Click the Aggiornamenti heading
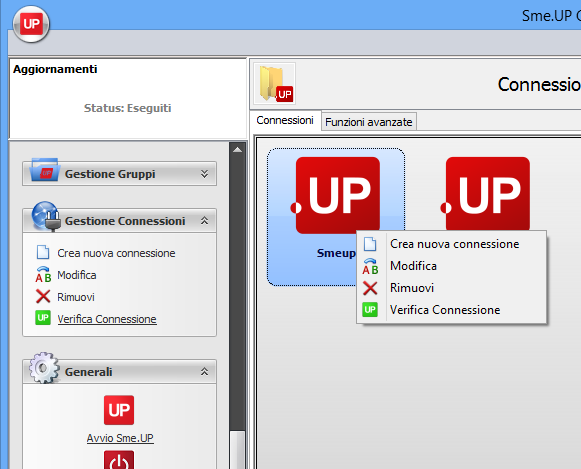 pyautogui.click(x=55, y=69)
